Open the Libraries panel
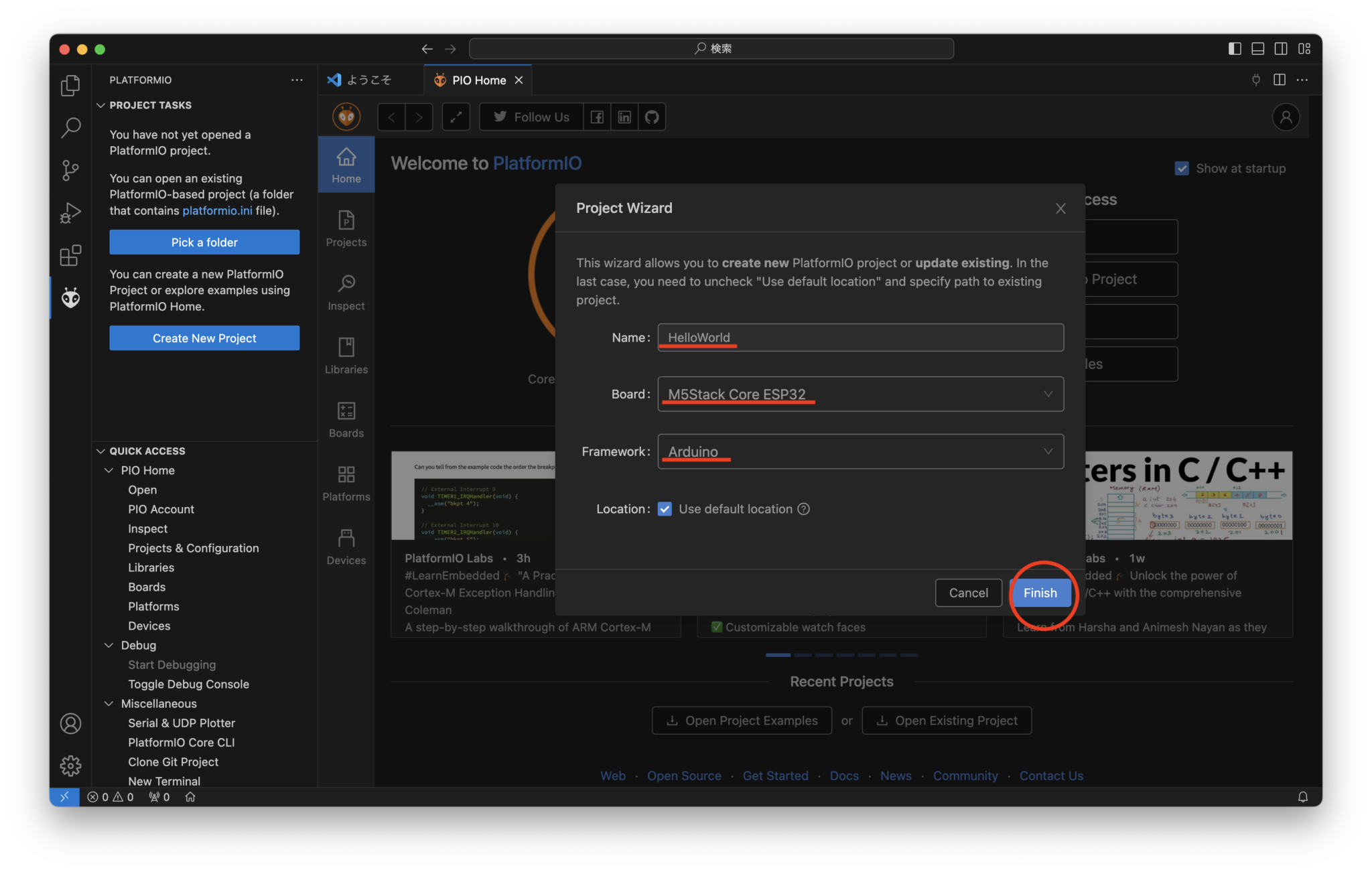Image resolution: width=1372 pixels, height=872 pixels. point(346,355)
